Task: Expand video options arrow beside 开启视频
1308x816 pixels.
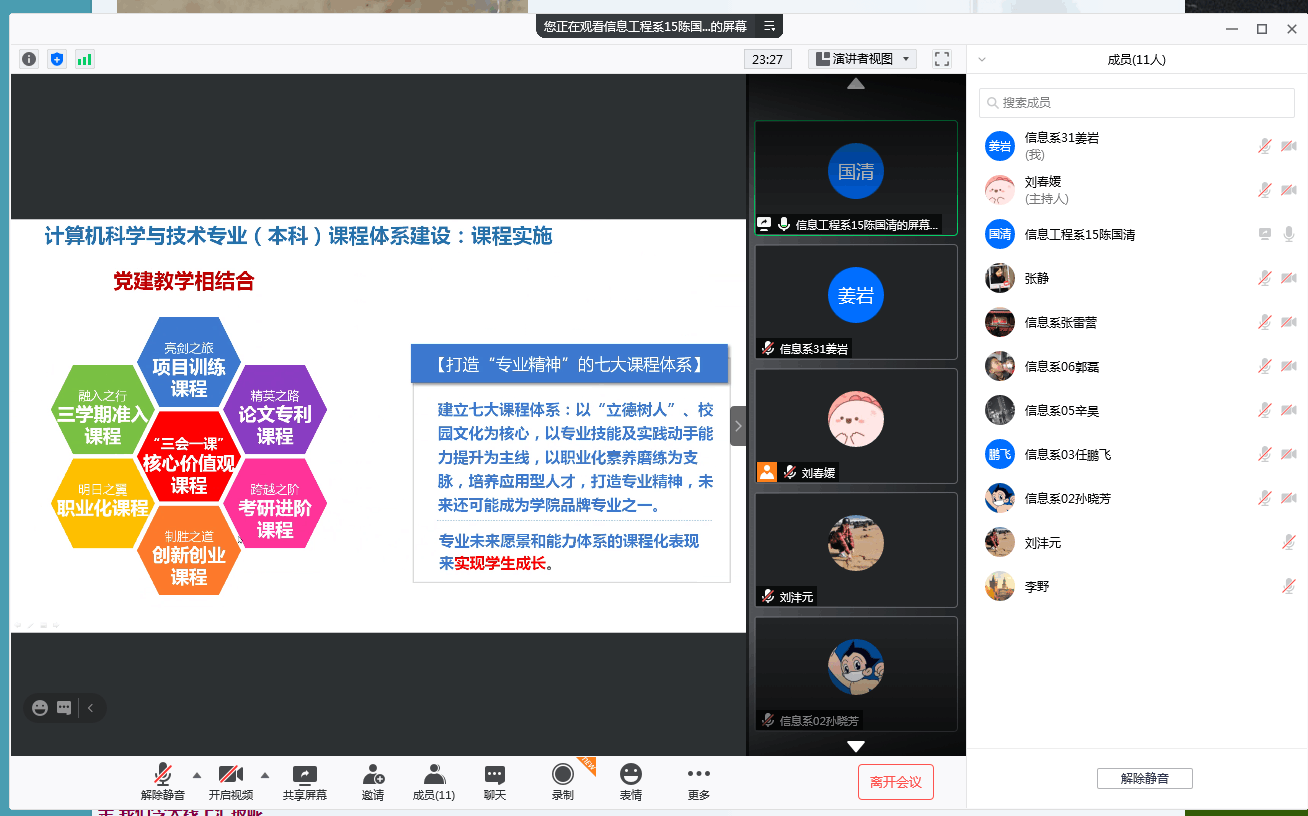Action: [x=265, y=775]
